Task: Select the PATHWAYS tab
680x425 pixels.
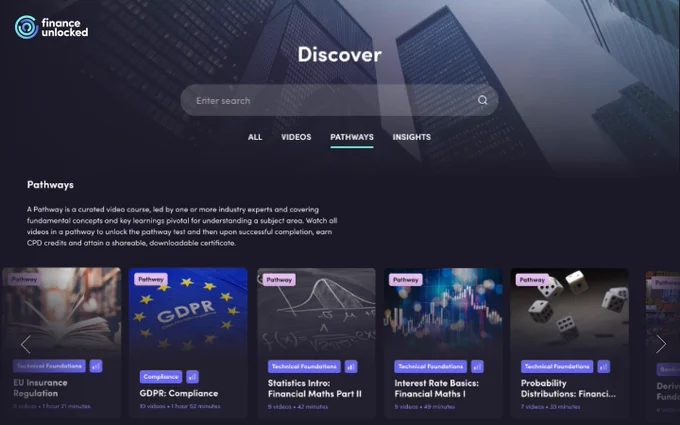Action: (352, 137)
